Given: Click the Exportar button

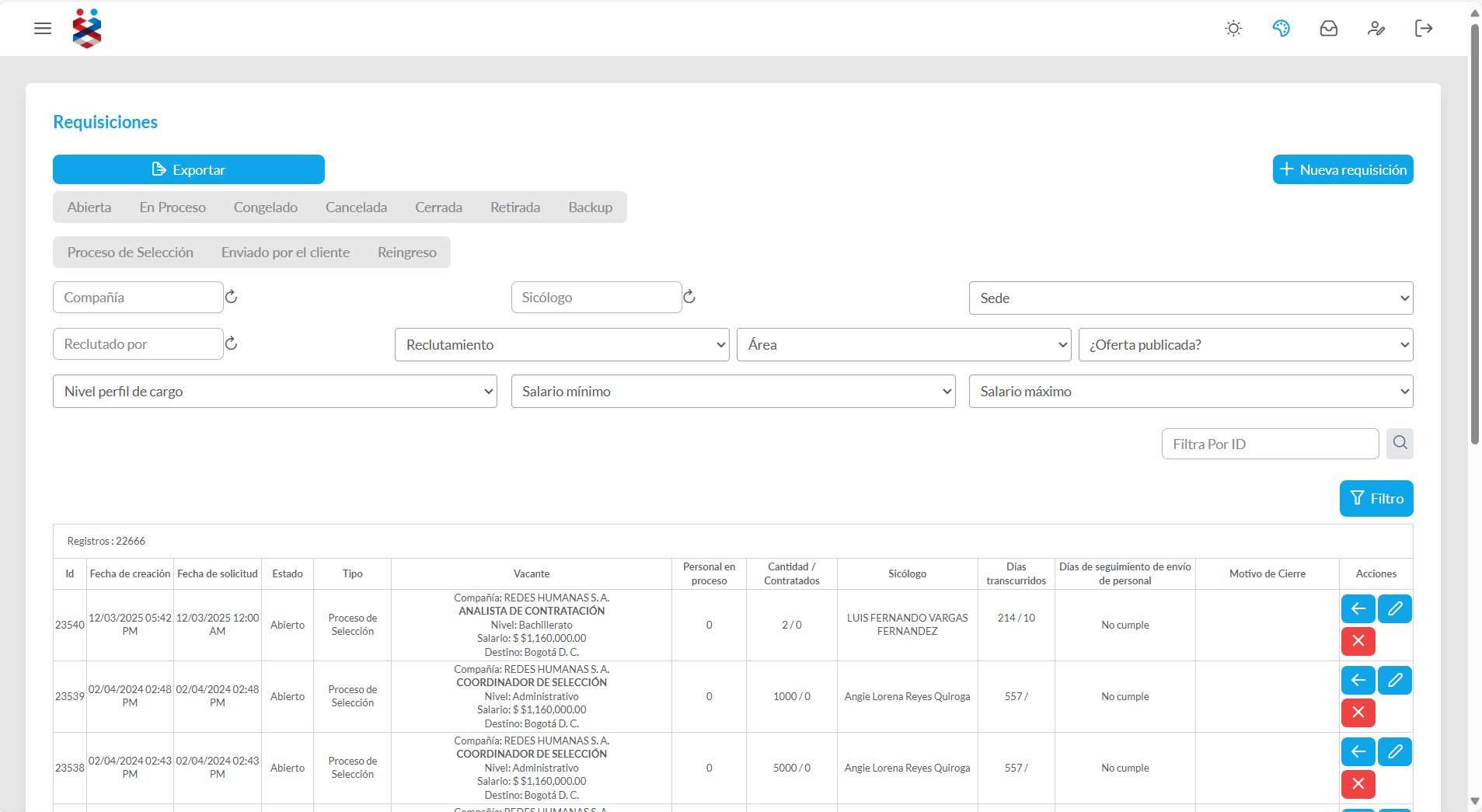Looking at the screenshot, I should point(189,169).
